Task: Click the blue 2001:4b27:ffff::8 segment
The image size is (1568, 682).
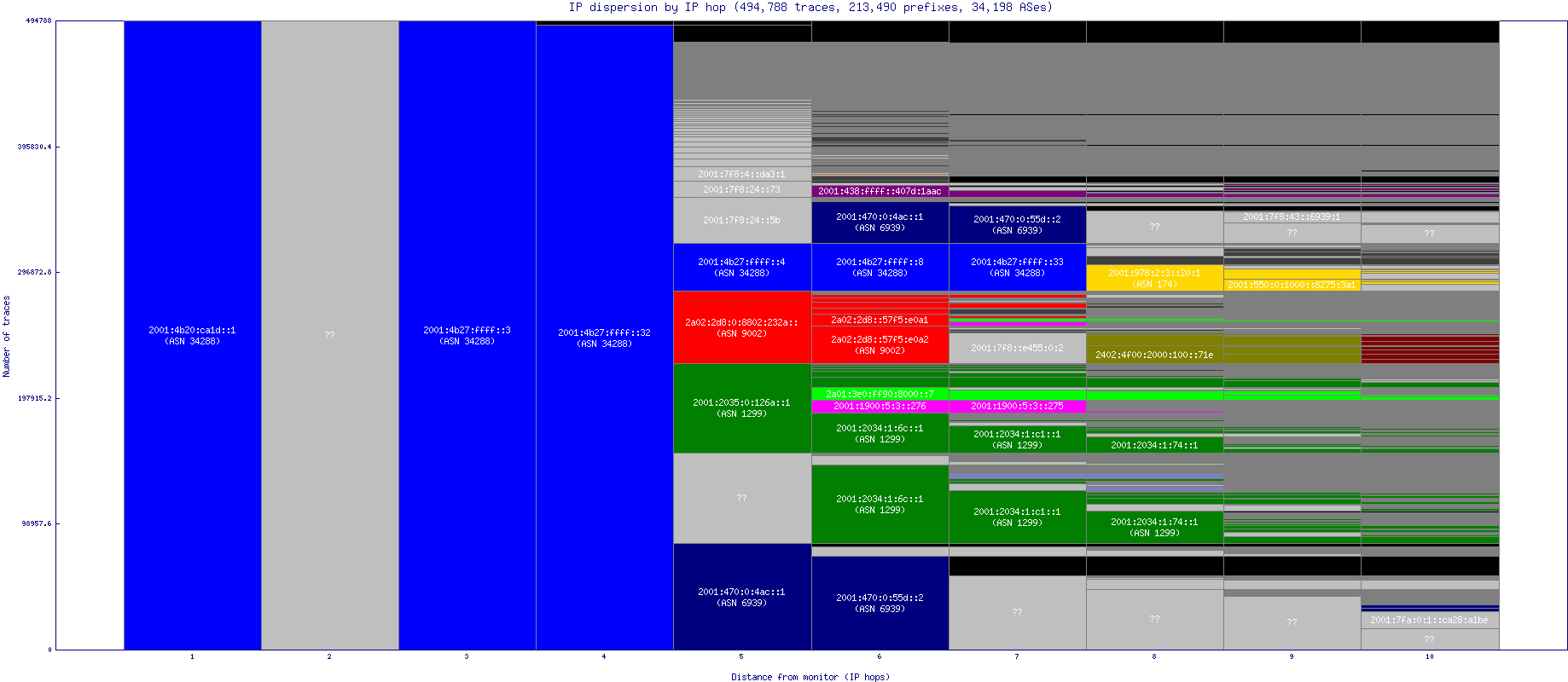Action: 880,267
